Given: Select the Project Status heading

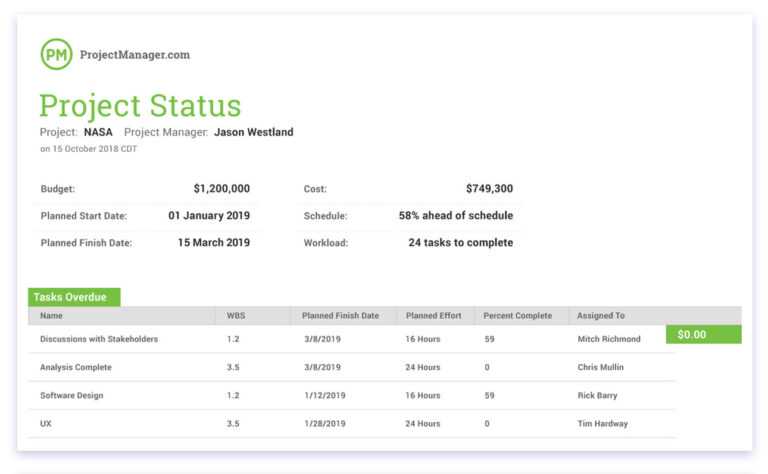Looking at the screenshot, I should pyautogui.click(x=140, y=106).
